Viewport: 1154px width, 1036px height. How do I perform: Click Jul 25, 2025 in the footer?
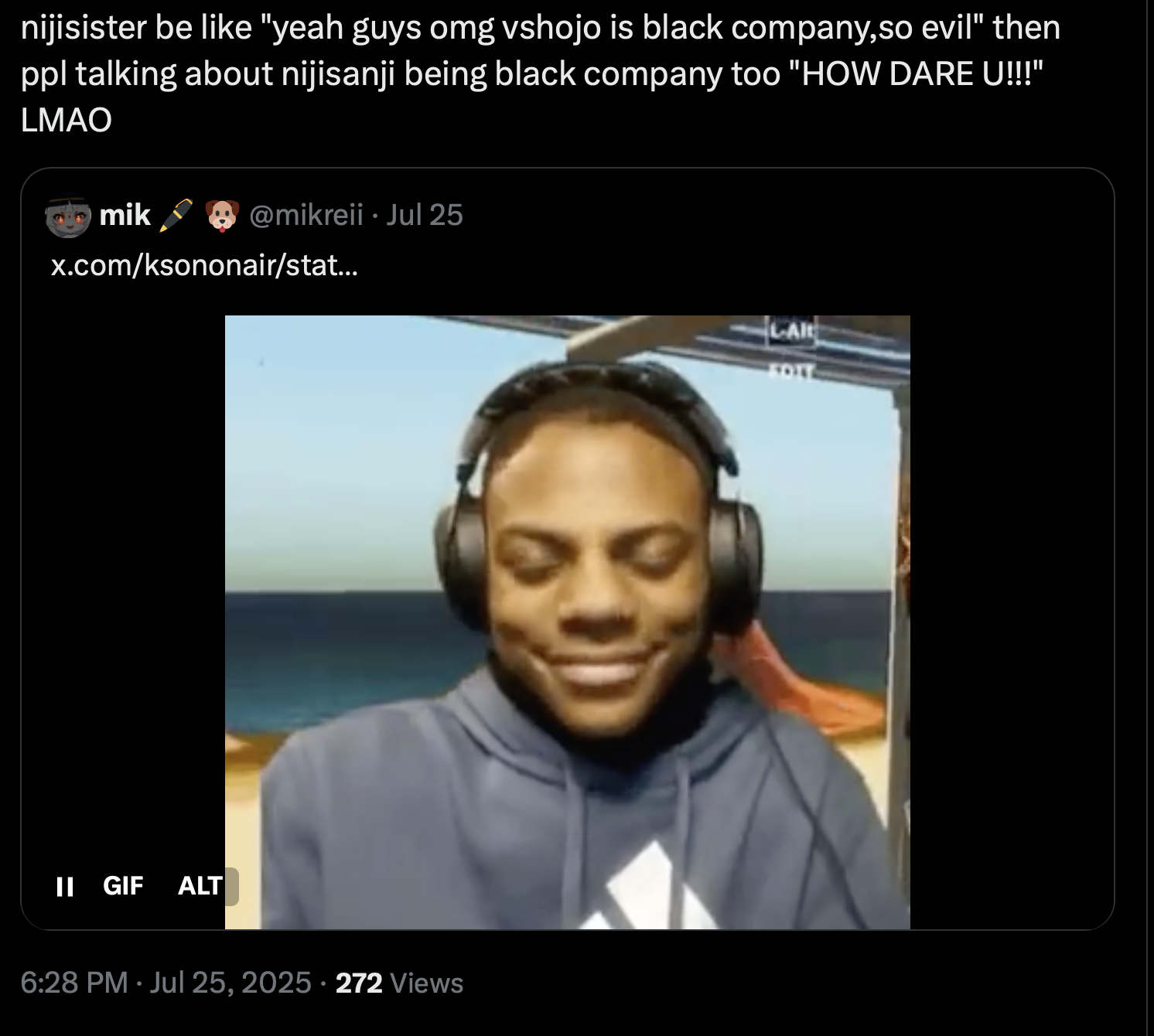coord(230,983)
